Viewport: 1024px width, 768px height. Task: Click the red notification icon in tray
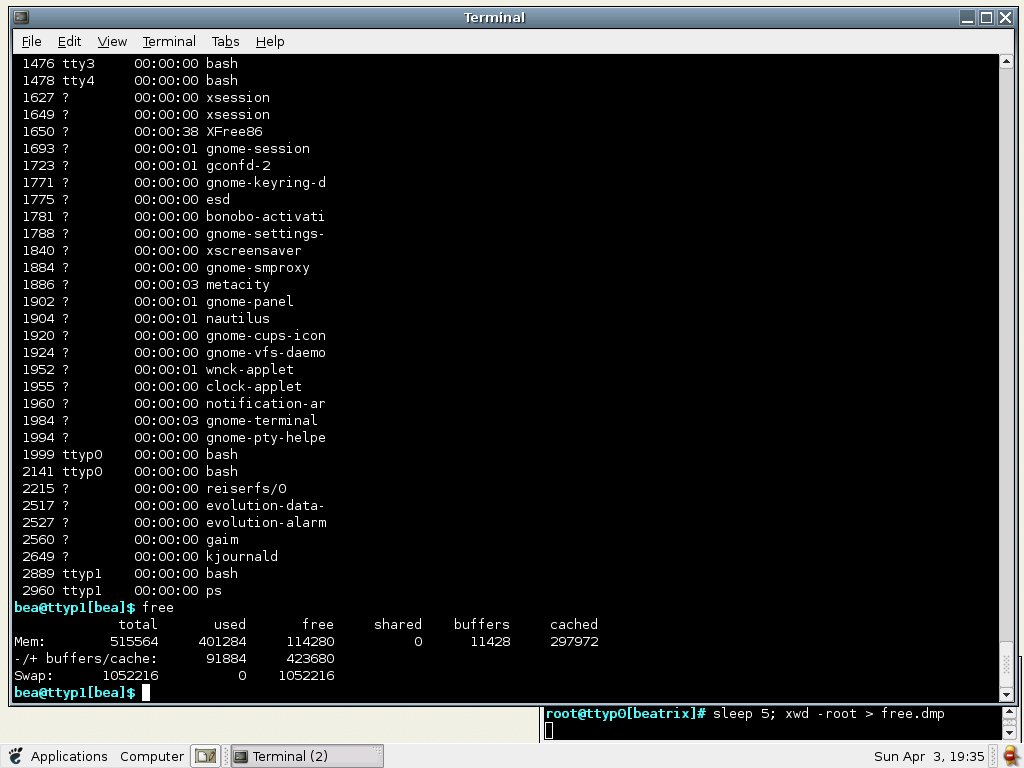click(x=1011, y=756)
